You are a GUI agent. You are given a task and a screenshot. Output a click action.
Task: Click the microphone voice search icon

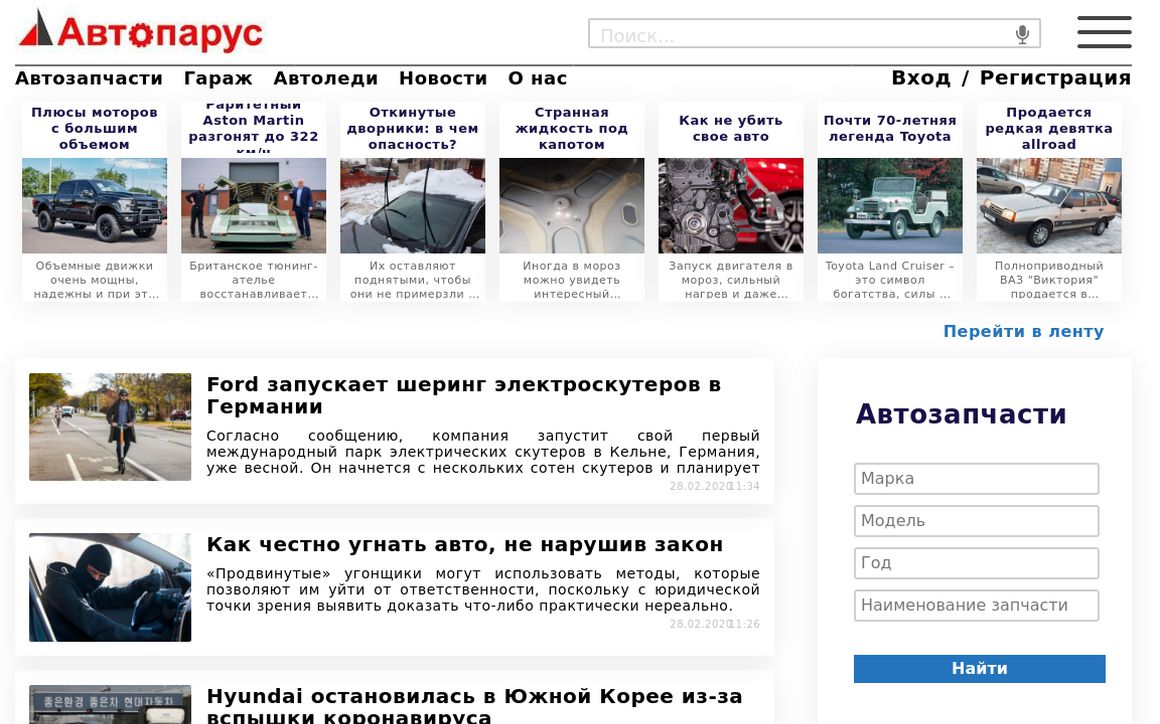click(1022, 34)
